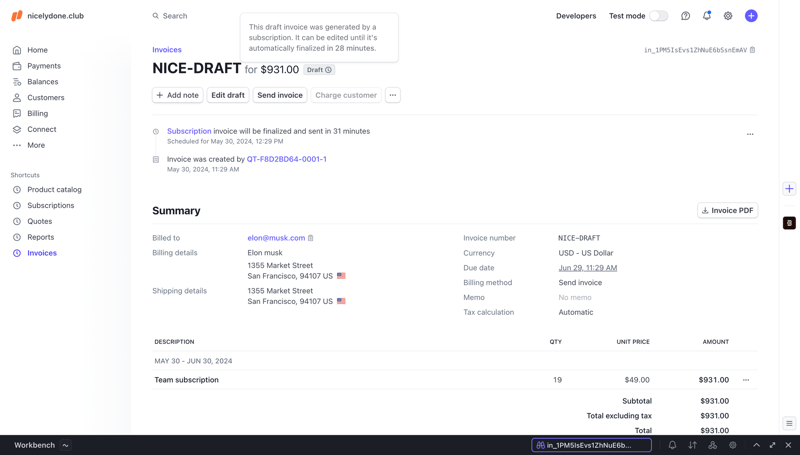Viewport: 800px width, 455px height.
Task: Open the in_1PM5IsEvs1ZhNuE6b inspector tab
Action: (591, 445)
